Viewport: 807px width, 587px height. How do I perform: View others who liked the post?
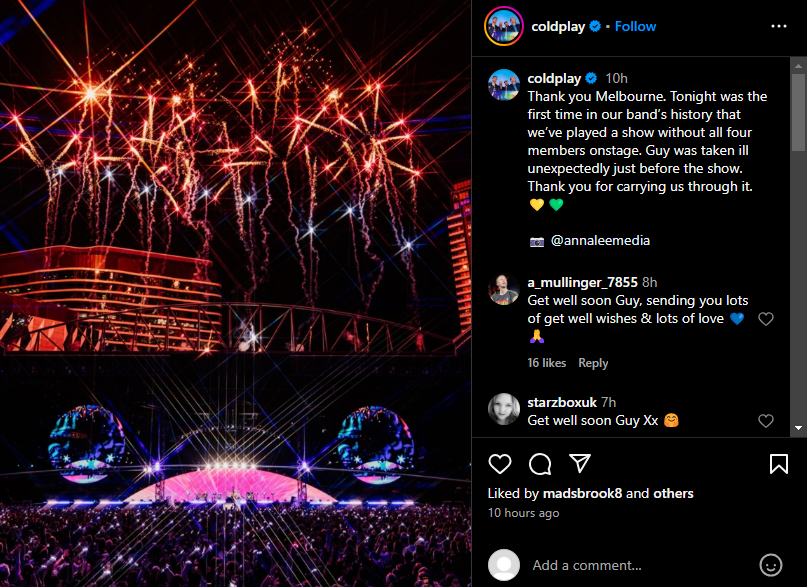click(x=673, y=493)
